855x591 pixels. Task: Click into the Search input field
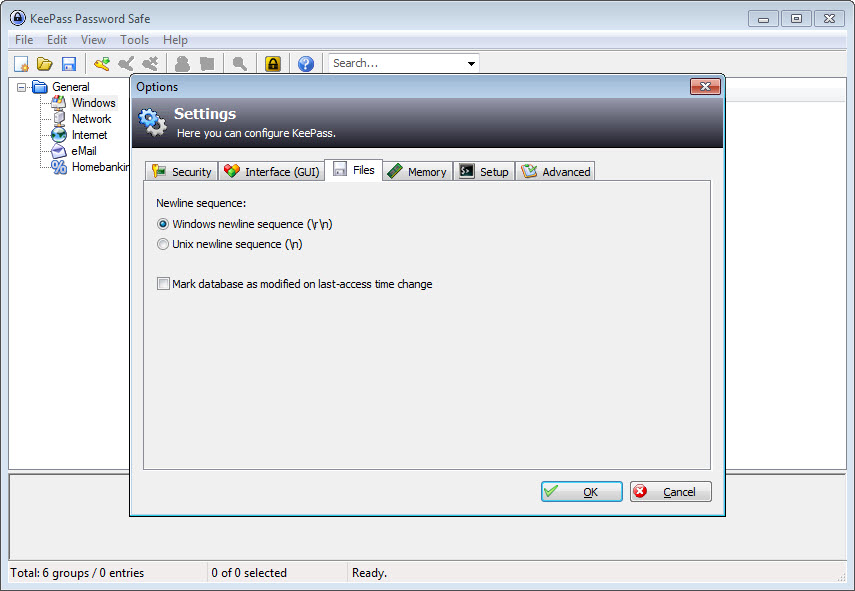[396, 63]
